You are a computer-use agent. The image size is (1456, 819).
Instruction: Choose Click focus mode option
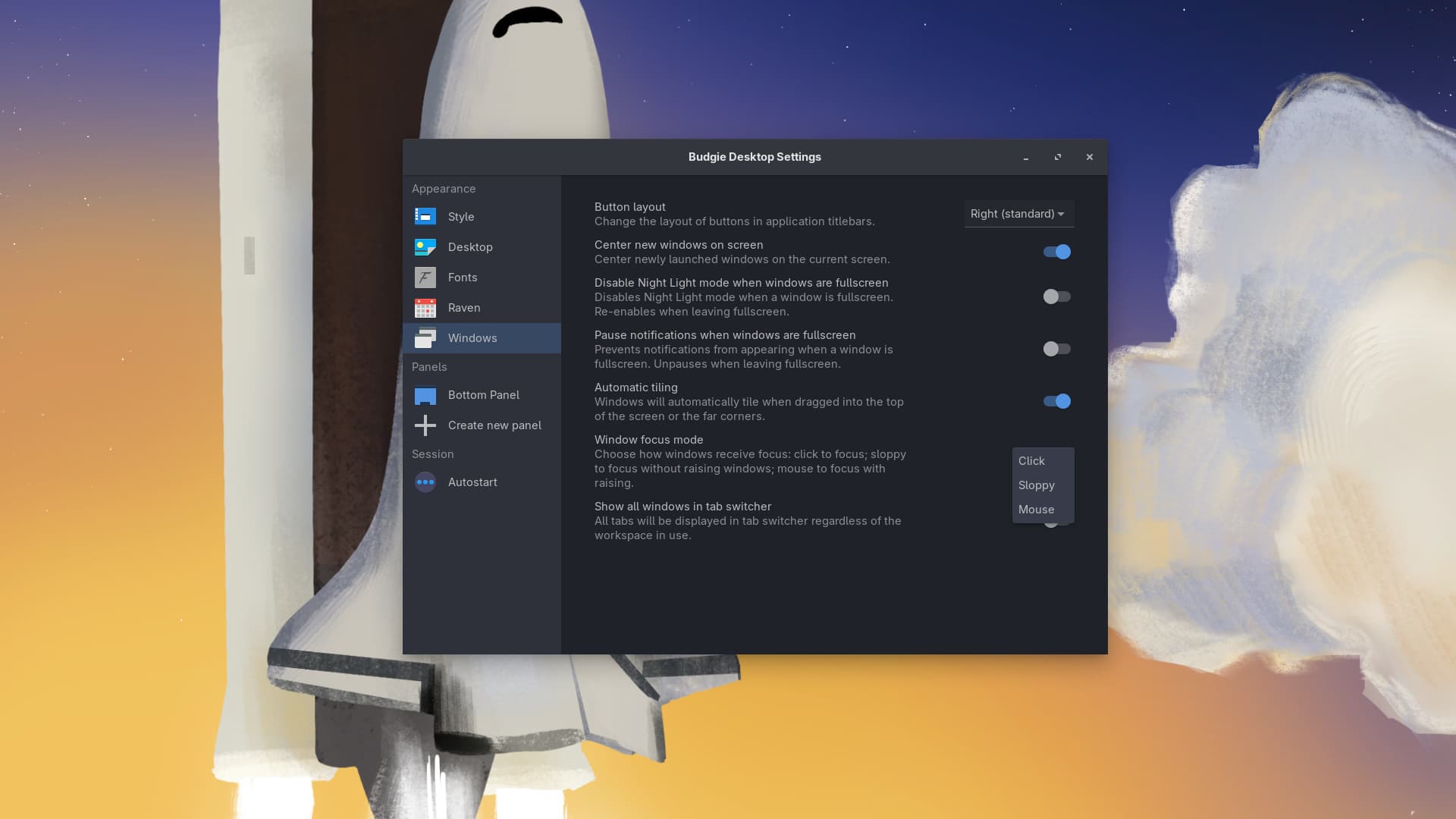(x=1031, y=461)
